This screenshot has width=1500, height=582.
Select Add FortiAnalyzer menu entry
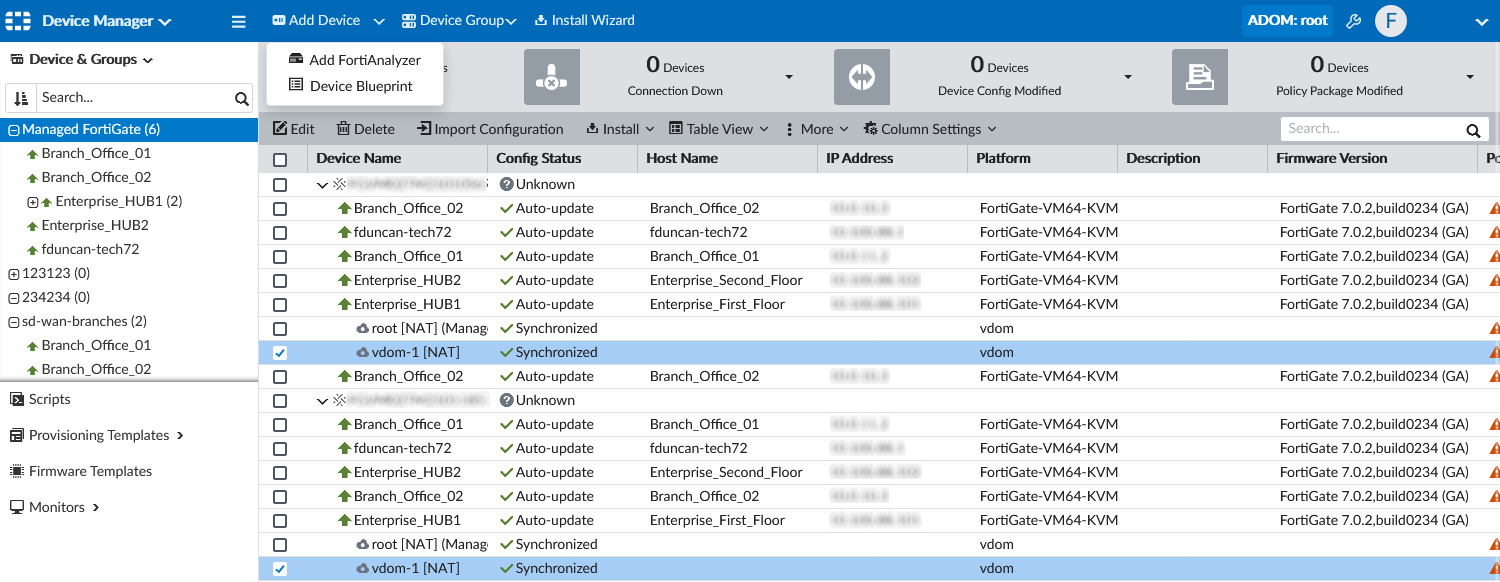(x=364, y=60)
